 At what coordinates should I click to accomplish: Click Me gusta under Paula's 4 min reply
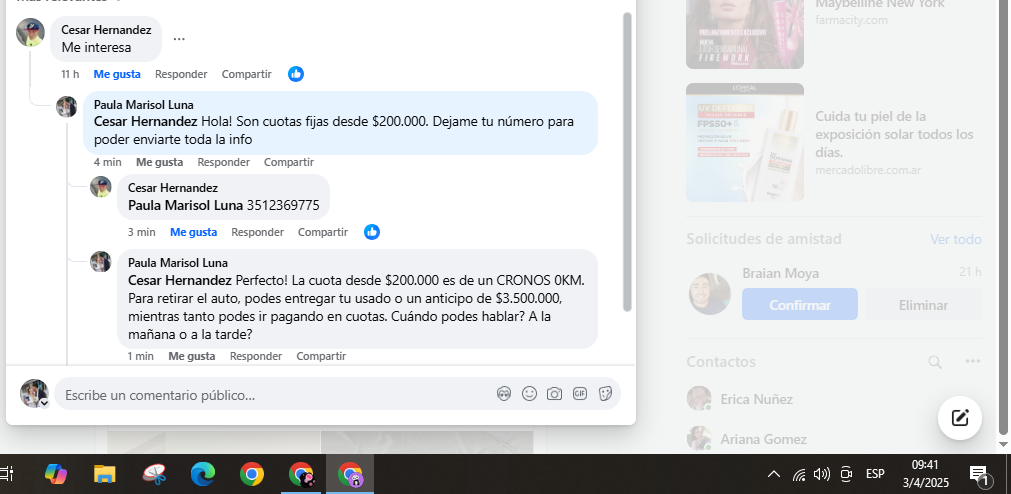click(x=159, y=163)
